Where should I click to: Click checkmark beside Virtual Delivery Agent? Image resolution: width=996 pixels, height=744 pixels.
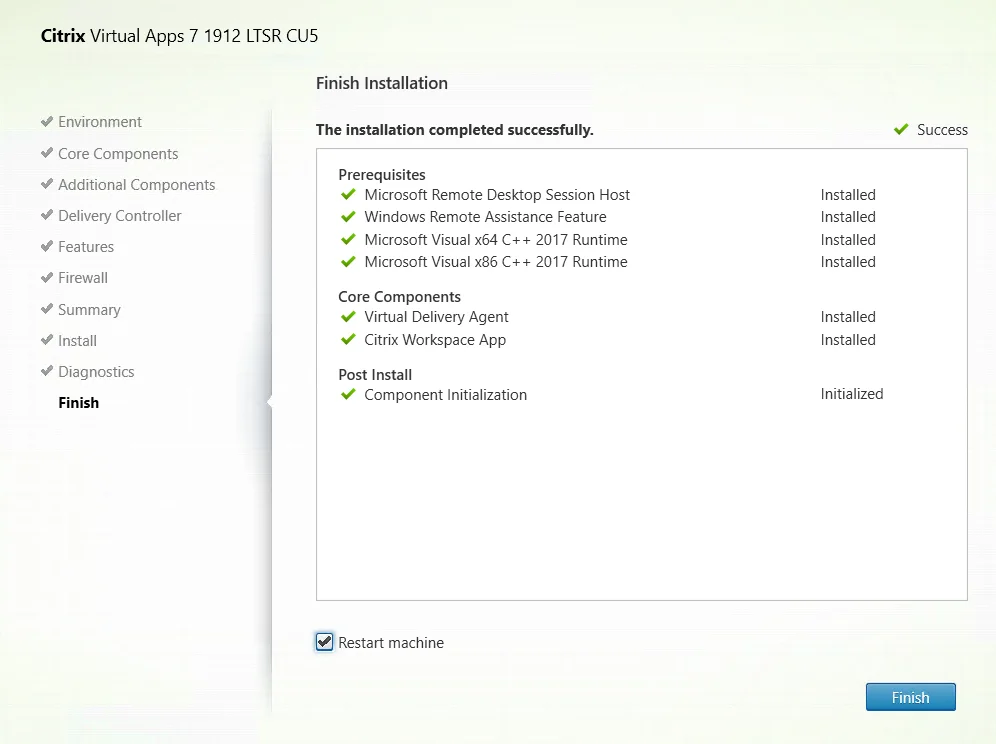click(348, 316)
